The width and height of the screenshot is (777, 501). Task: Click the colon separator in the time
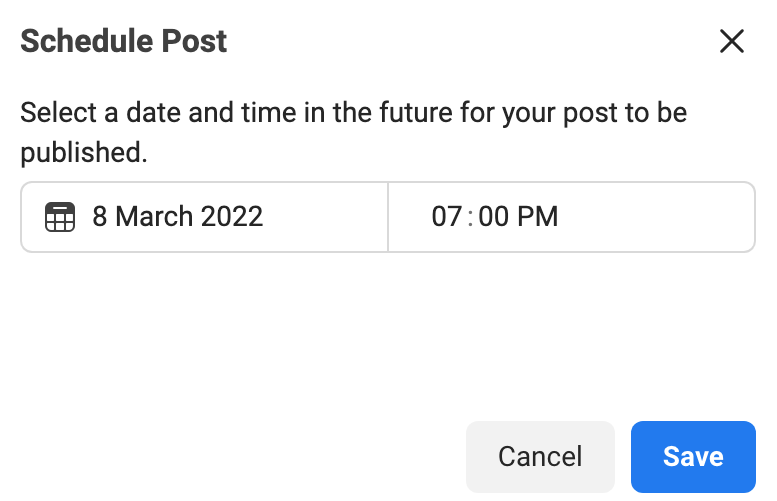click(x=470, y=217)
